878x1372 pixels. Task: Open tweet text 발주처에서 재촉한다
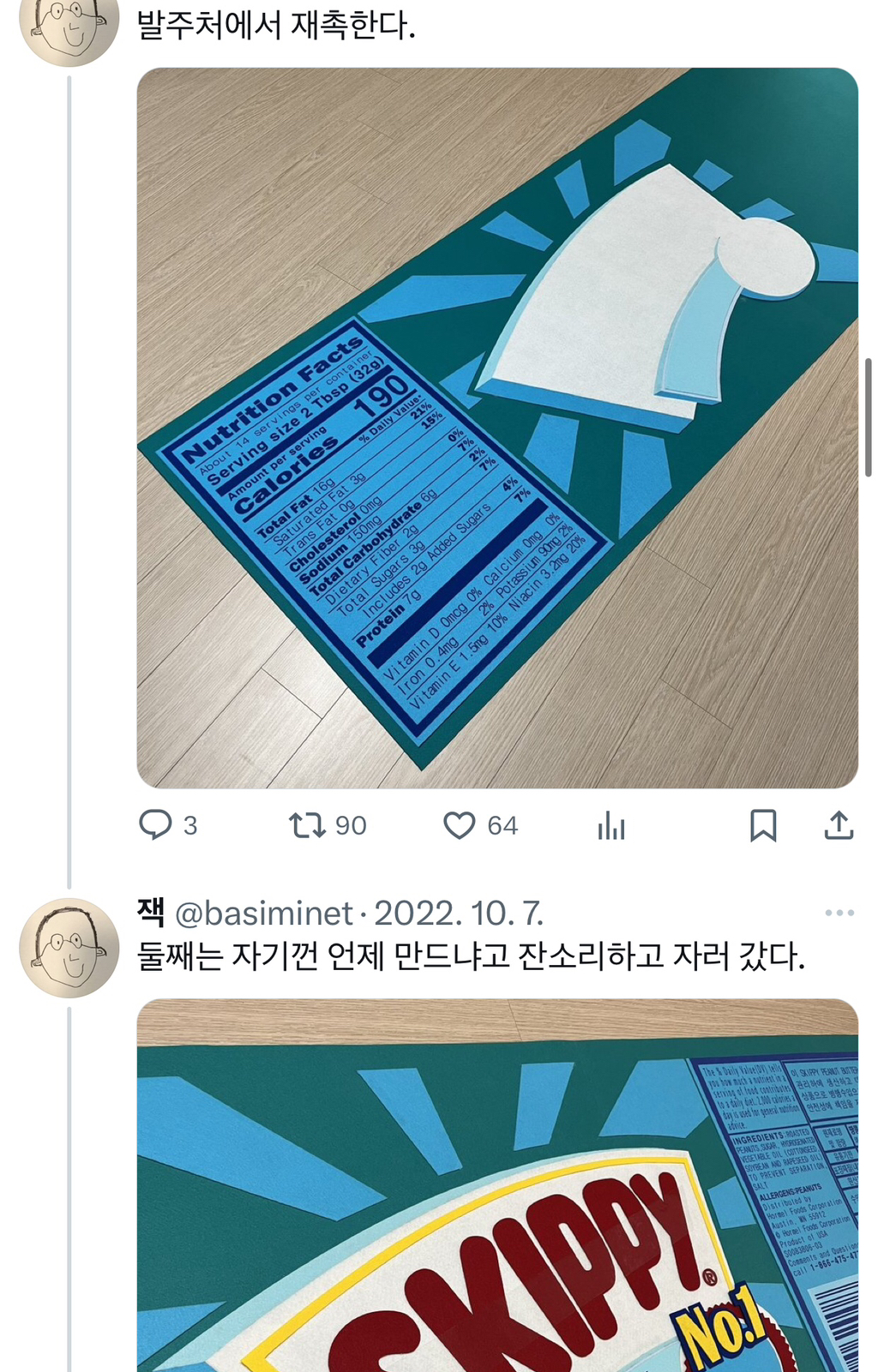tap(276, 25)
